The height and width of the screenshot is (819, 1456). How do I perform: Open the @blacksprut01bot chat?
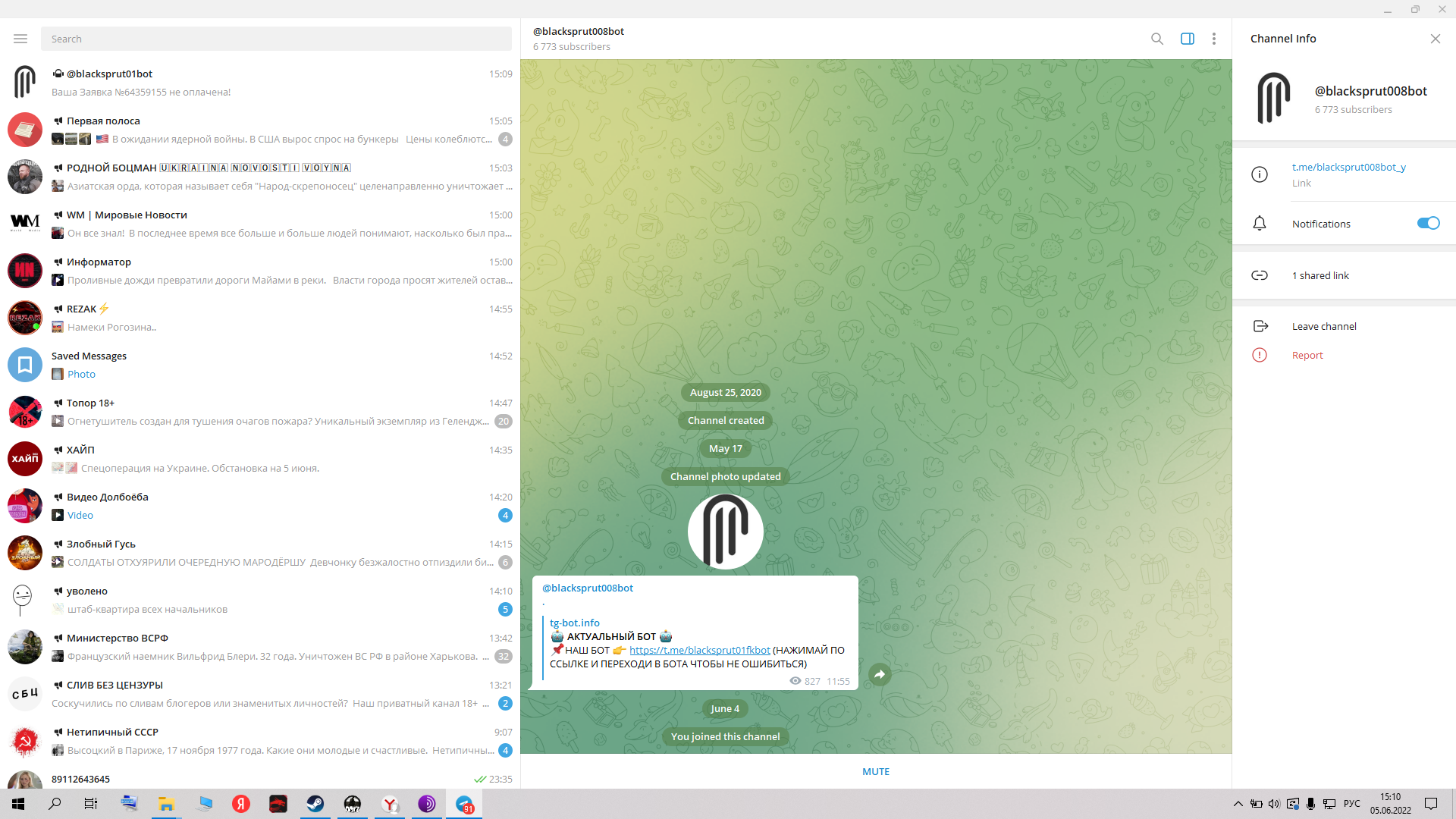(x=260, y=83)
